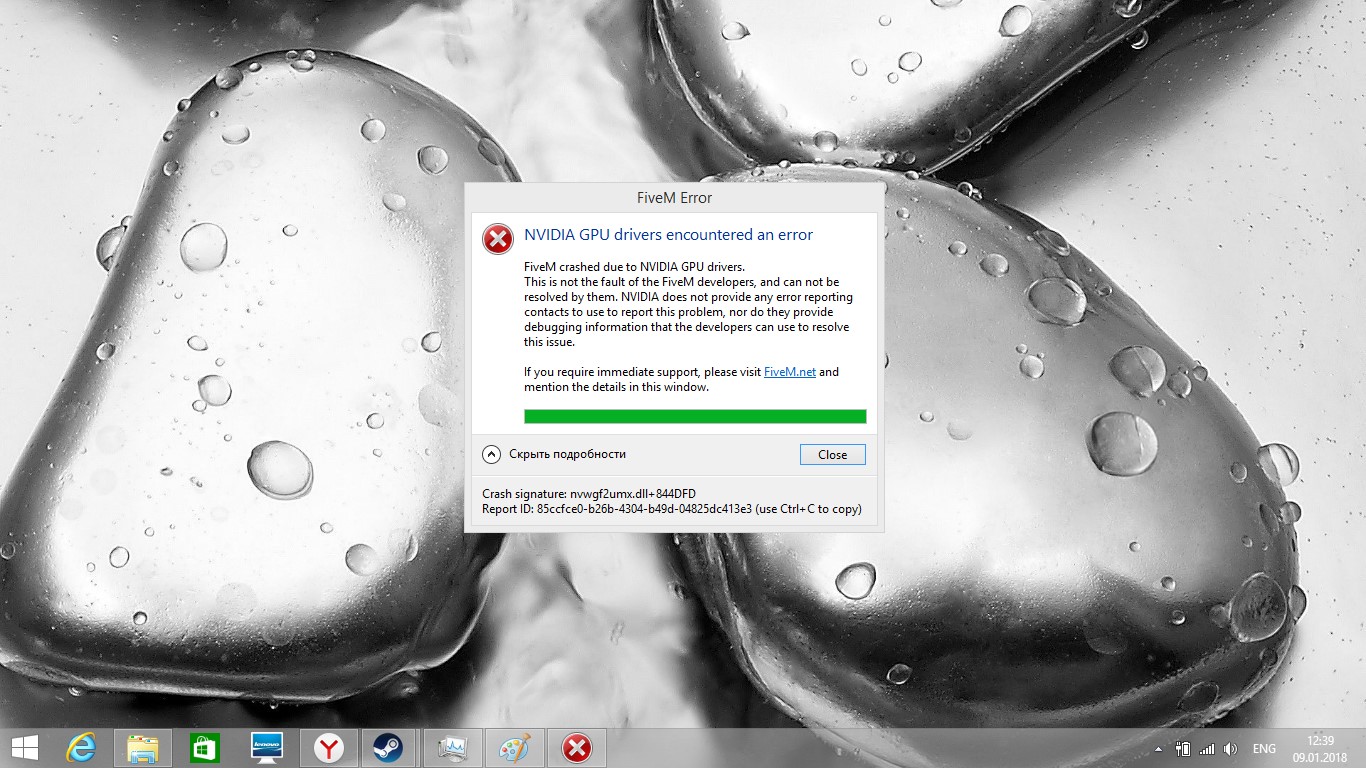Select the FiveM error taskbar icon
Image resolution: width=1366 pixels, height=768 pixels.
pos(577,748)
